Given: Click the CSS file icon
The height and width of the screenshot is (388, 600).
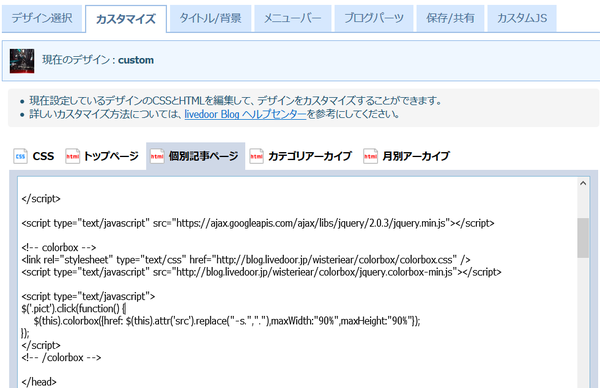Looking at the screenshot, I should click(x=20, y=156).
